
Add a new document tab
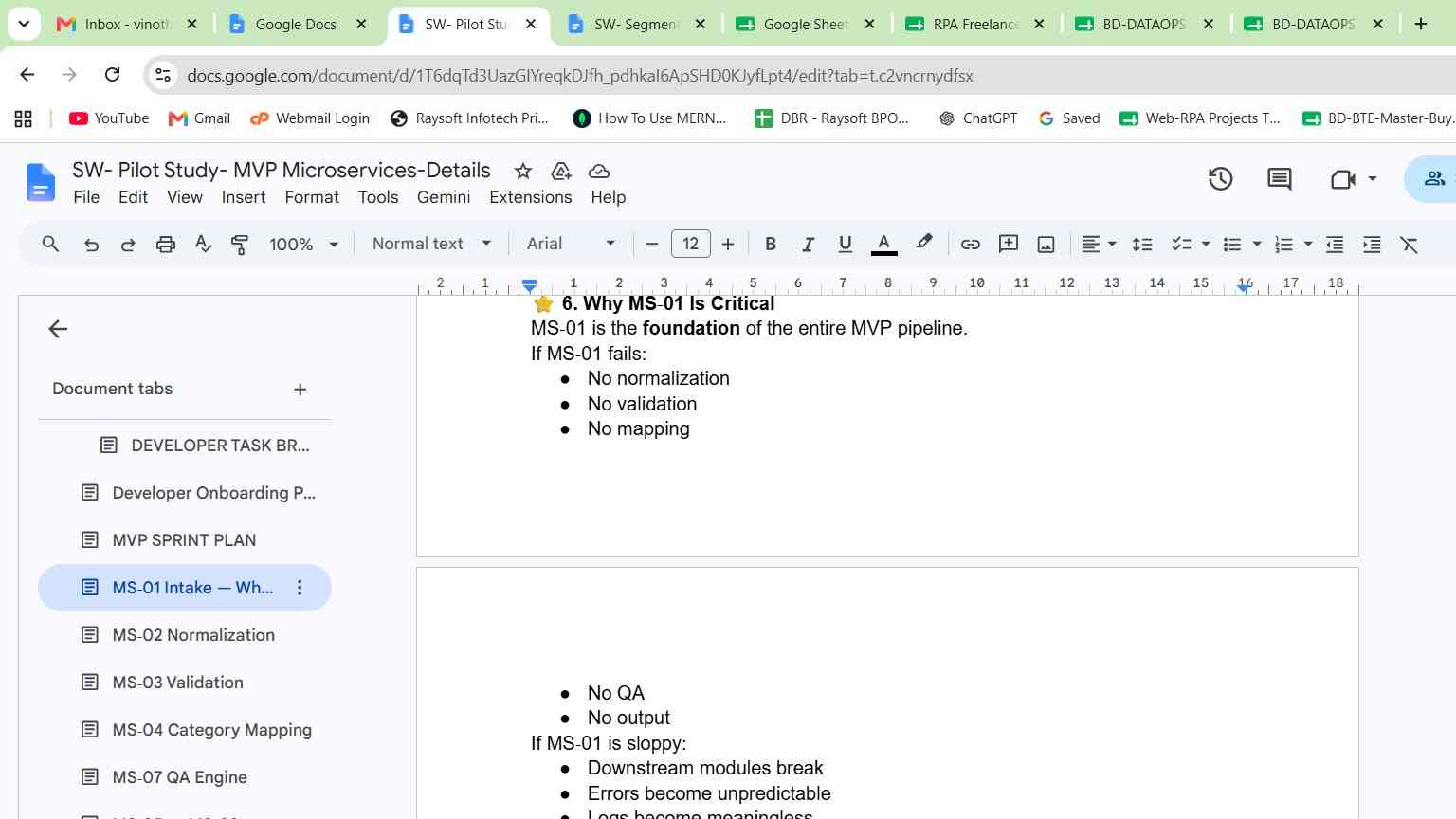coord(300,390)
